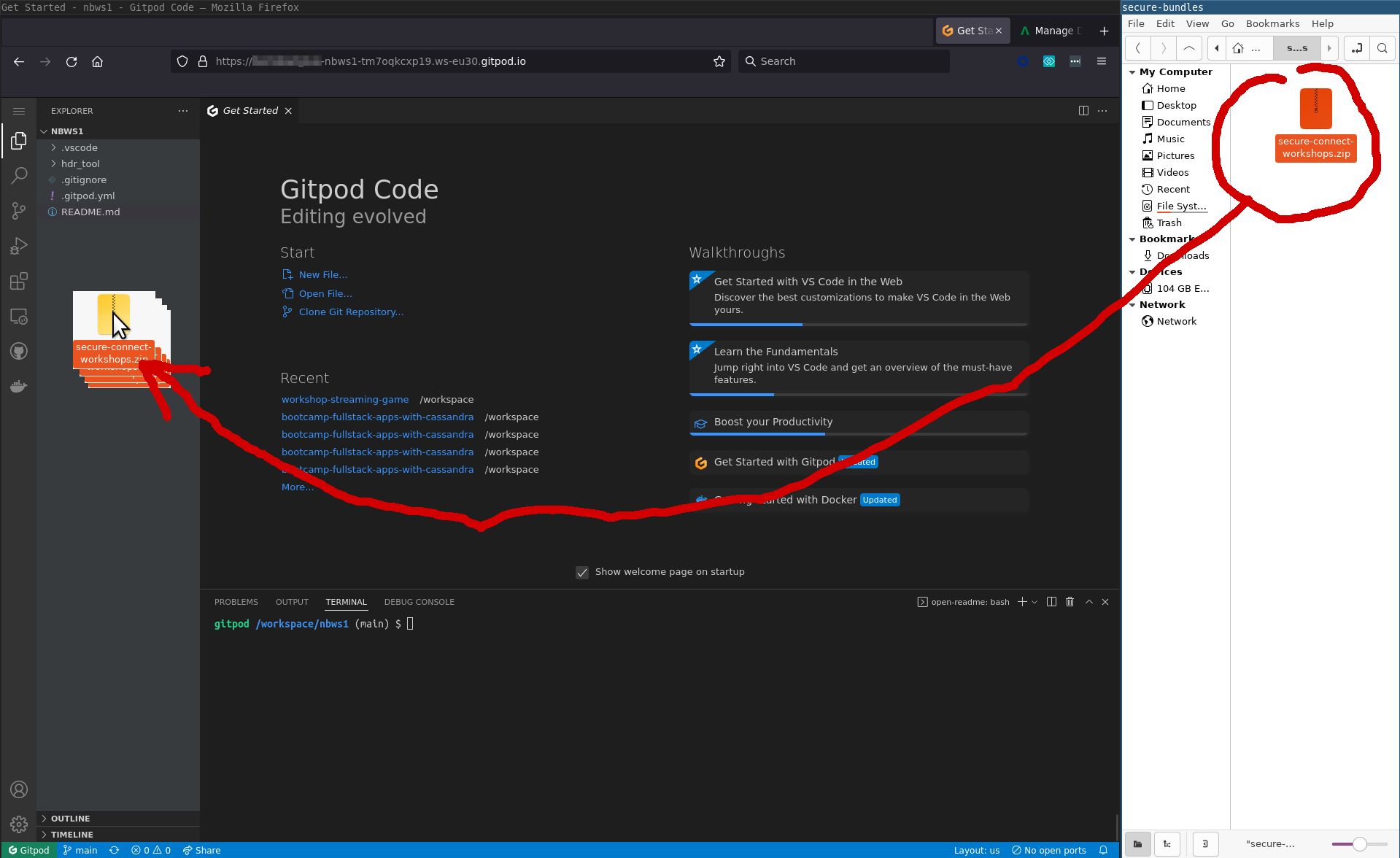Click Clone Git Repository link
Viewport: 1400px width, 858px height.
point(351,312)
